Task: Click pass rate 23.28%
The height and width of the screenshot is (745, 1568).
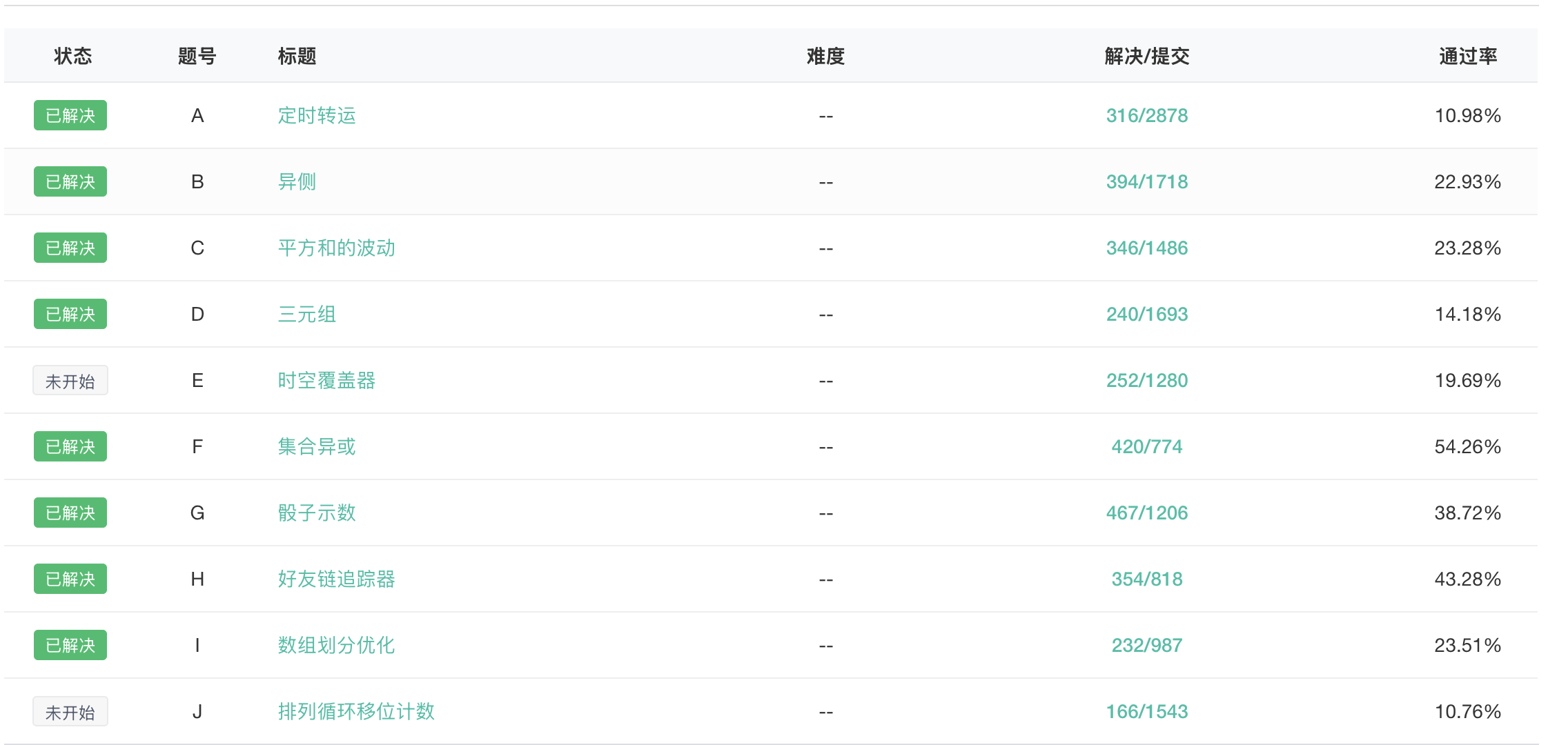Action: pos(1468,248)
